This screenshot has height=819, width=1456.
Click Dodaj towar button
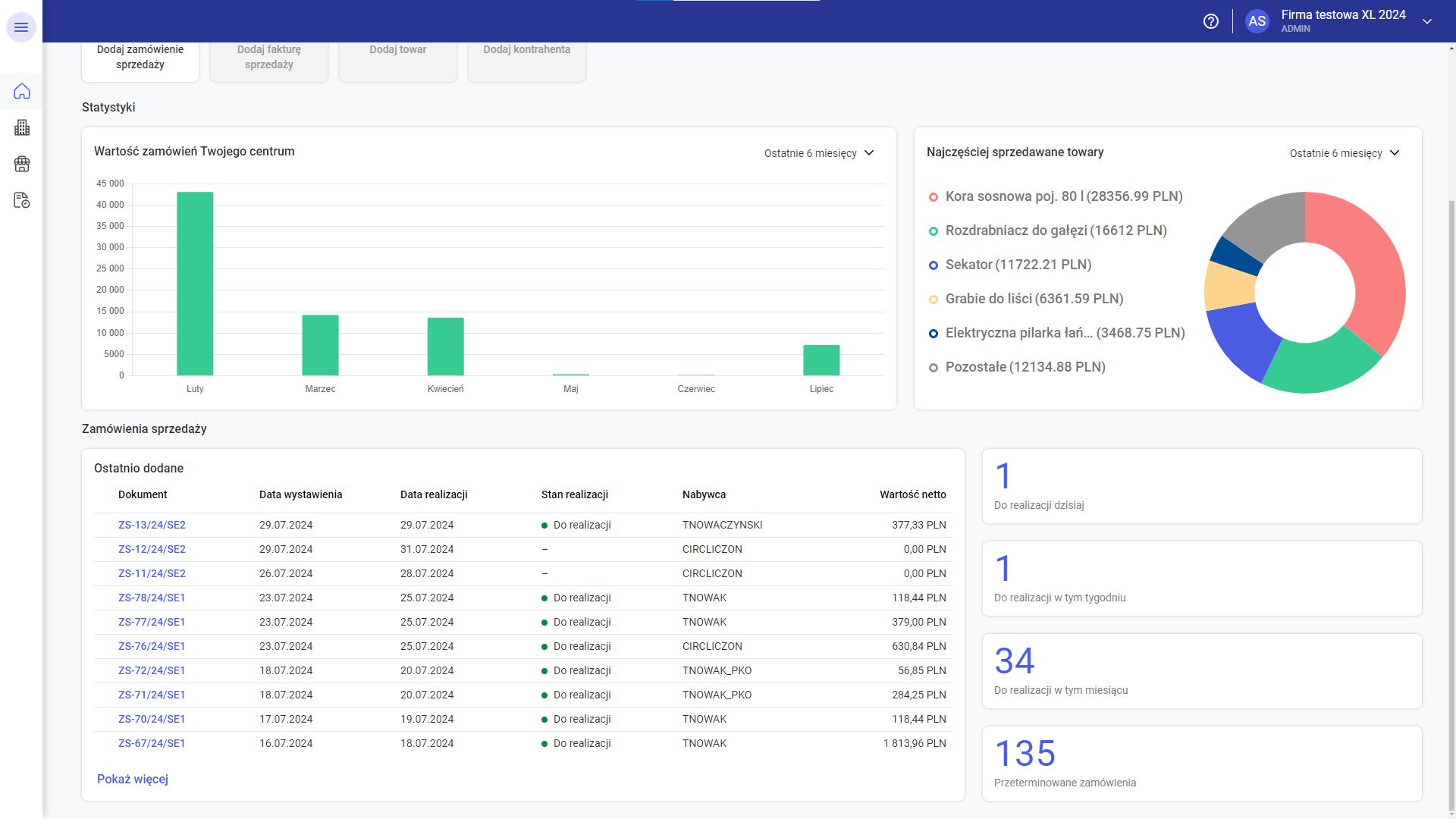point(398,61)
